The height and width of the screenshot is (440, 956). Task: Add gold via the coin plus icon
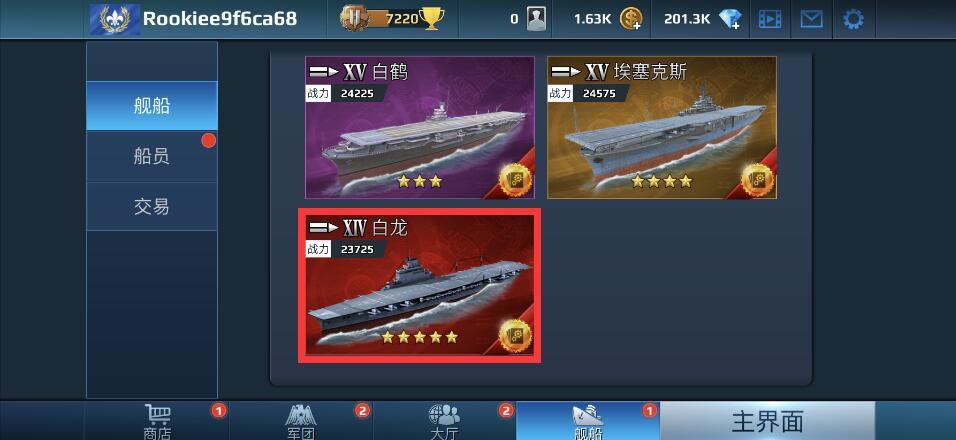631,20
